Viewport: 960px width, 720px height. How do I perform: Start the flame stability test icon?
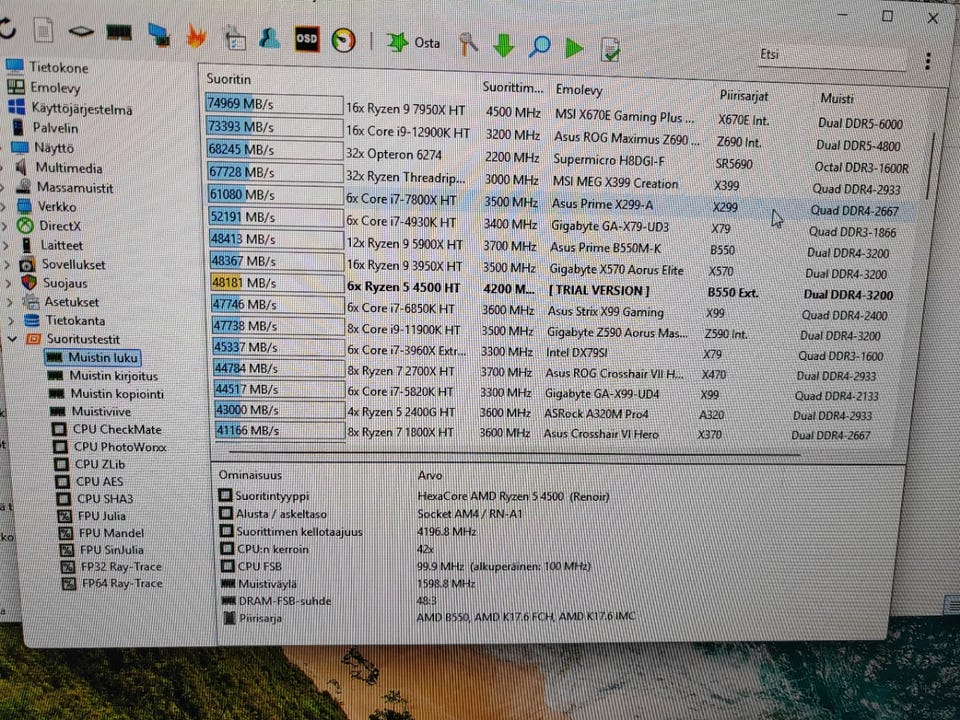(x=196, y=36)
